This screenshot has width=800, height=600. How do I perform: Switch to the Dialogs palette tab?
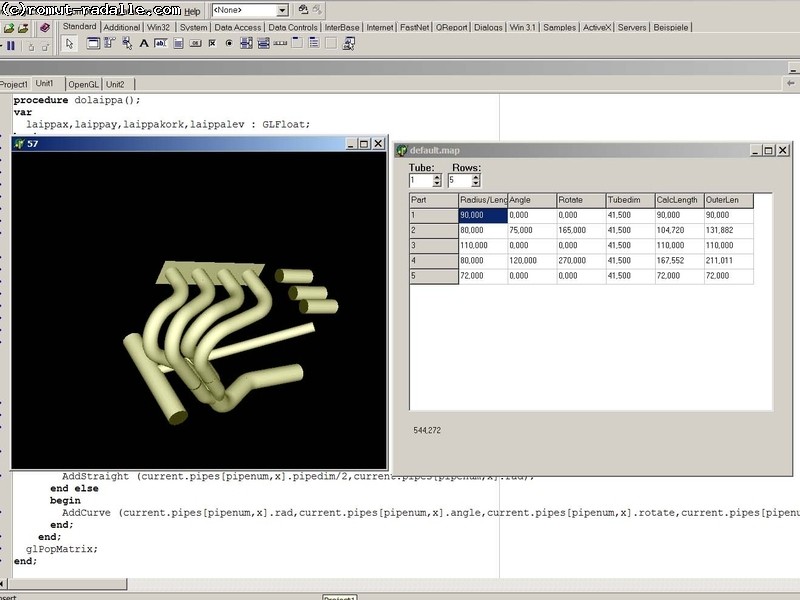click(x=488, y=27)
